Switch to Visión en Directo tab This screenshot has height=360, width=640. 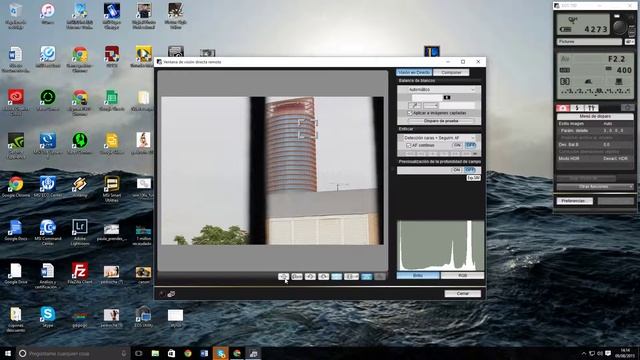click(414, 73)
